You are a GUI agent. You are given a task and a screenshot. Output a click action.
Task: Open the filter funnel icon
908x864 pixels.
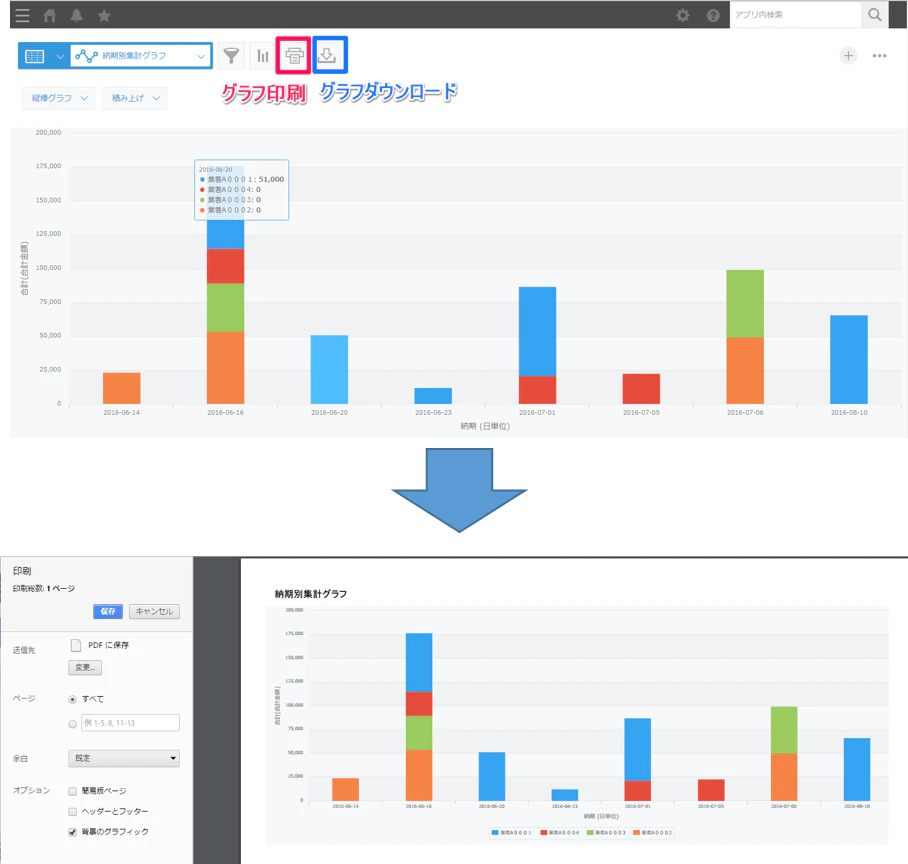[x=232, y=56]
